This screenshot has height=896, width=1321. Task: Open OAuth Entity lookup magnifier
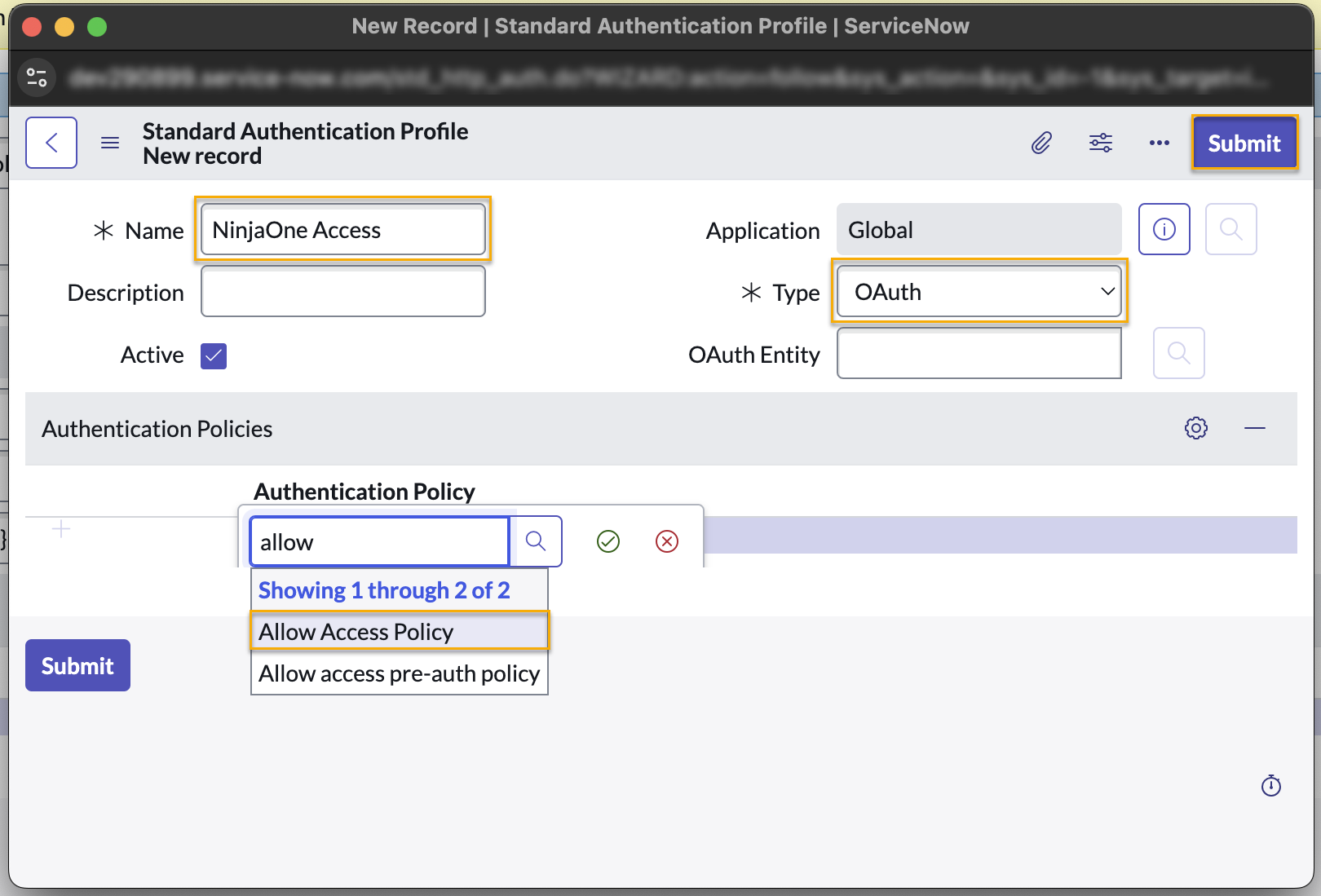pos(1178,353)
